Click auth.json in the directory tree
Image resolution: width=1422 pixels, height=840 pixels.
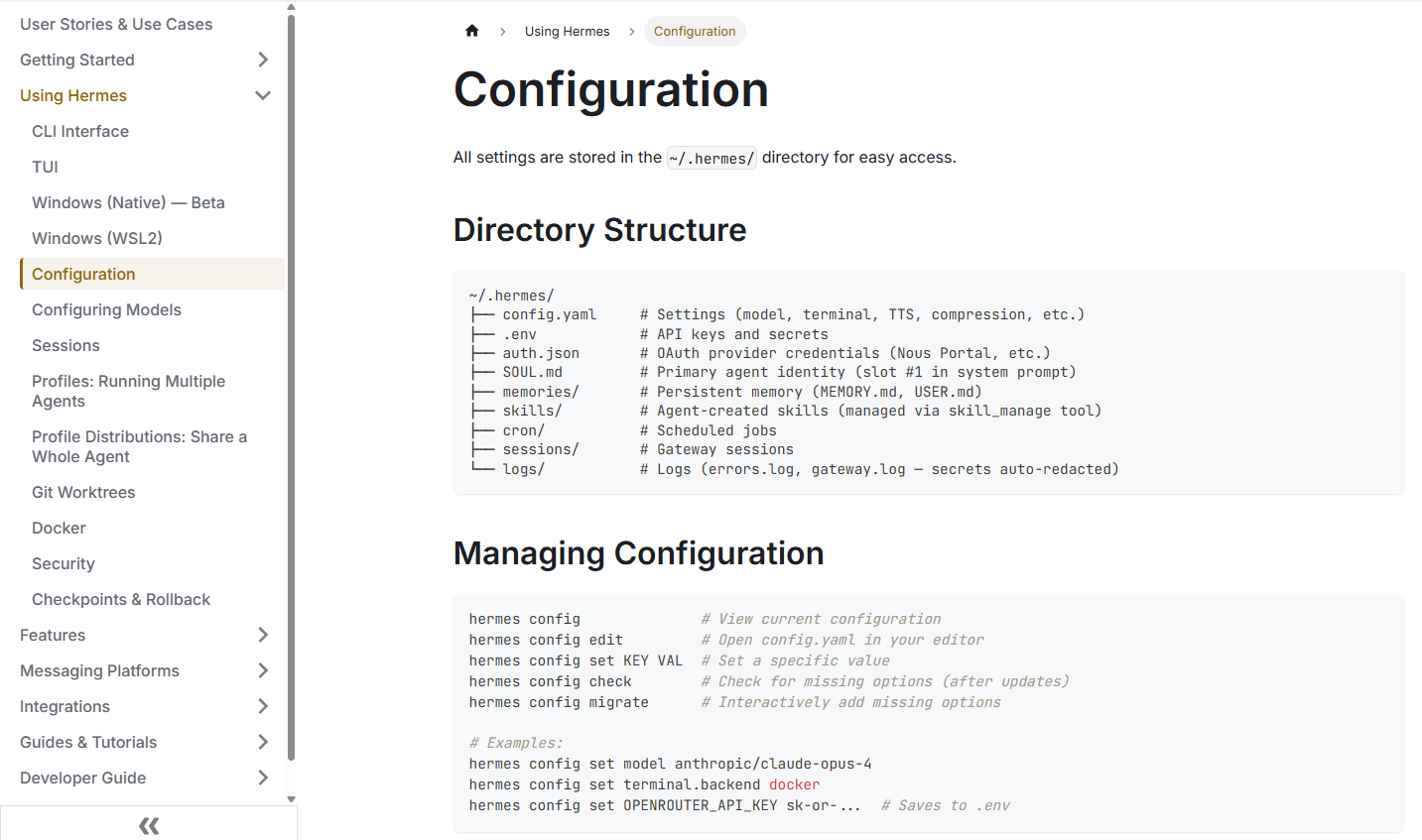(x=541, y=353)
